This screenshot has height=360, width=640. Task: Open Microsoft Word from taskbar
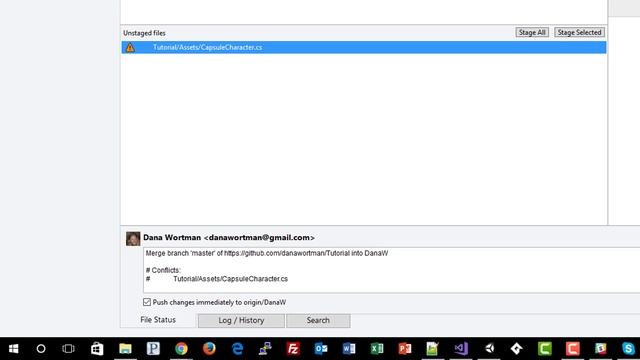[x=349, y=349]
